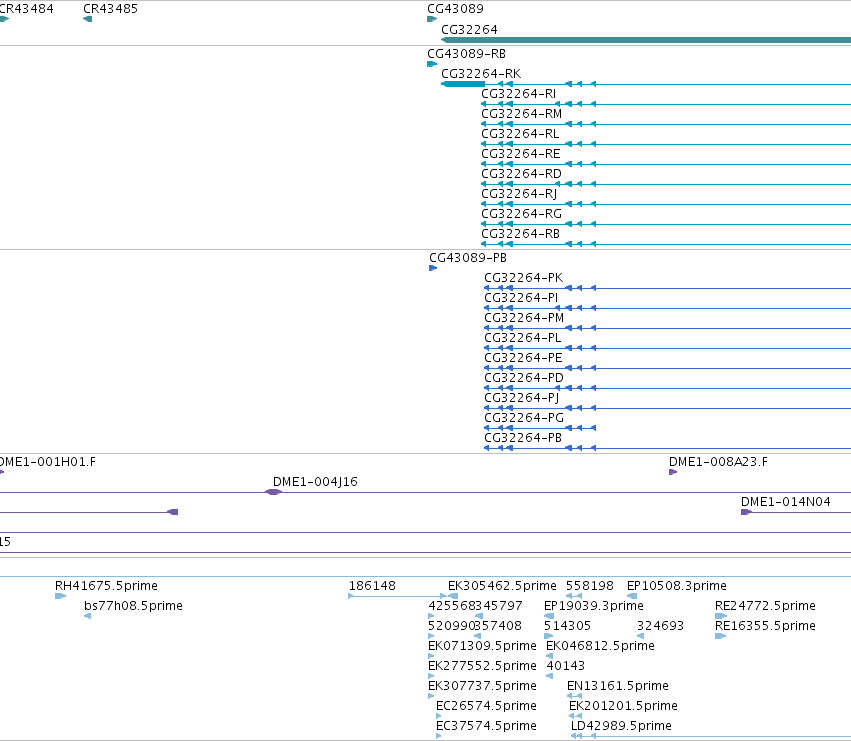Select EST EC26574.5prime
This screenshot has width=851, height=741.
click(x=486, y=706)
